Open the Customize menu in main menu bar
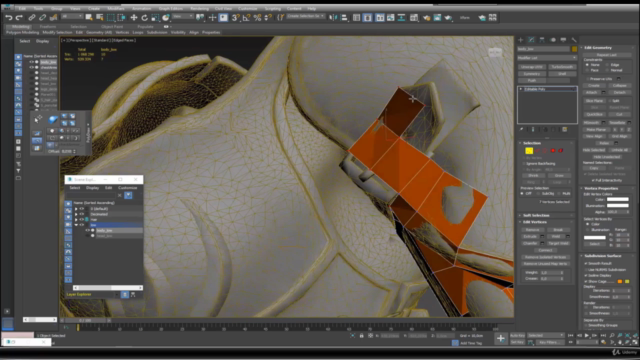The height and width of the screenshot is (360, 640). [247, 8]
